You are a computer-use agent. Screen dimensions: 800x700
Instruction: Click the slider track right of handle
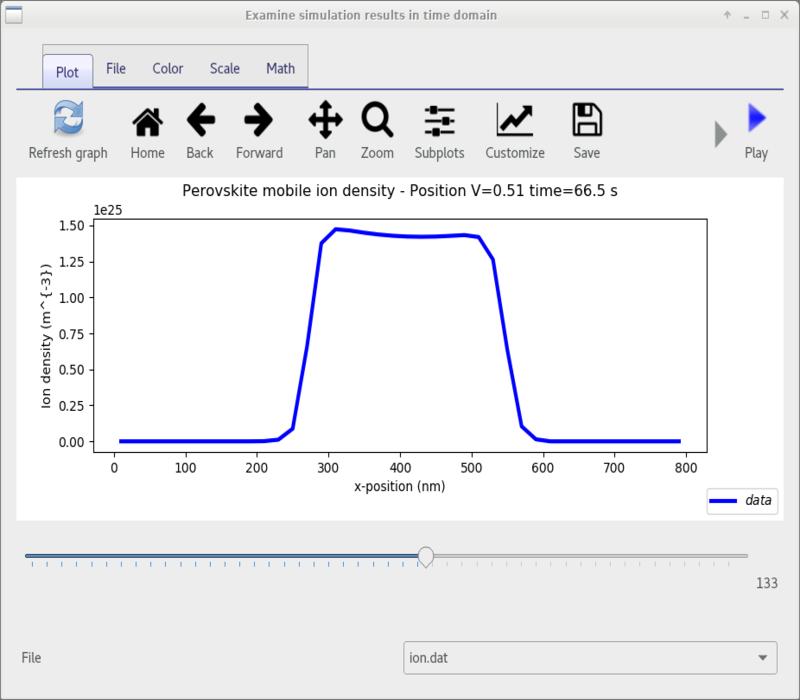[591, 556]
